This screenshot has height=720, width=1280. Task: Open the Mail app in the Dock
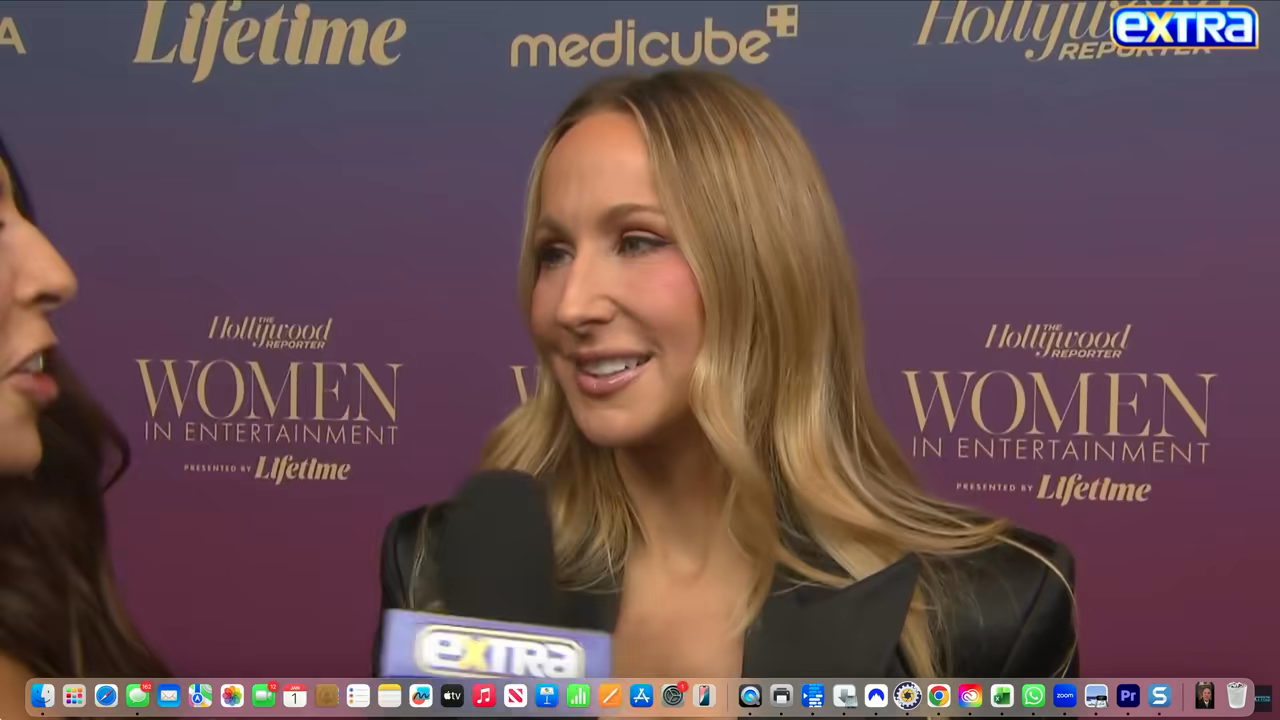[x=169, y=696]
